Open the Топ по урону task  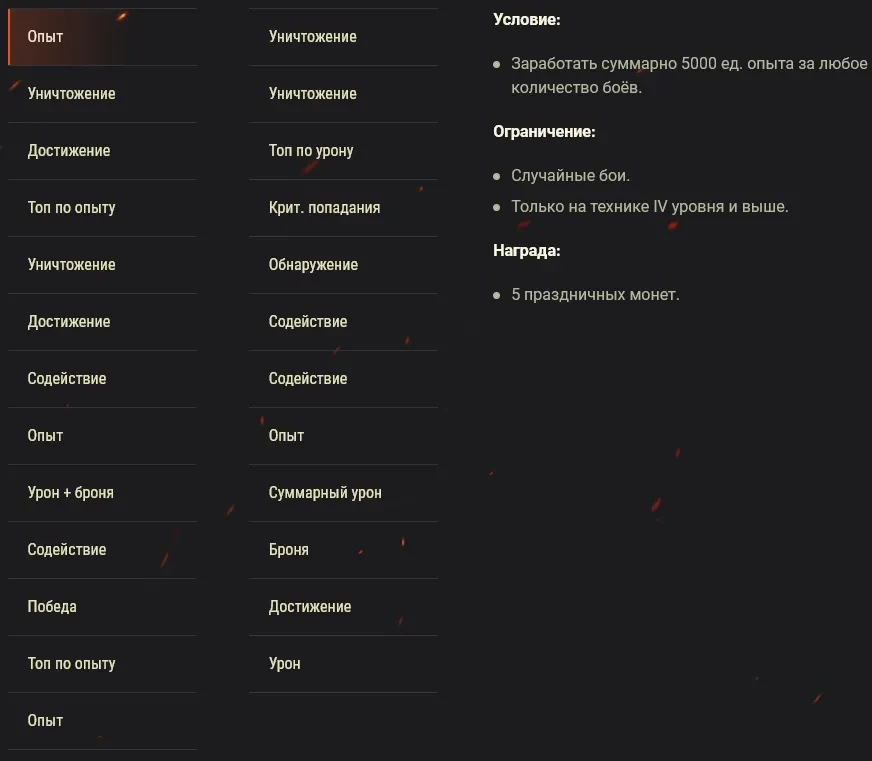coord(311,151)
